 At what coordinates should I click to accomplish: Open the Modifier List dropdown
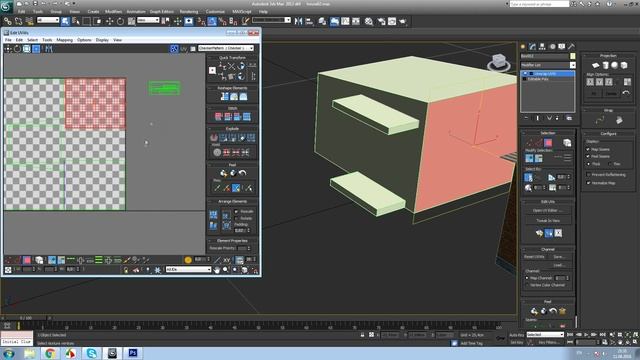click(x=548, y=65)
